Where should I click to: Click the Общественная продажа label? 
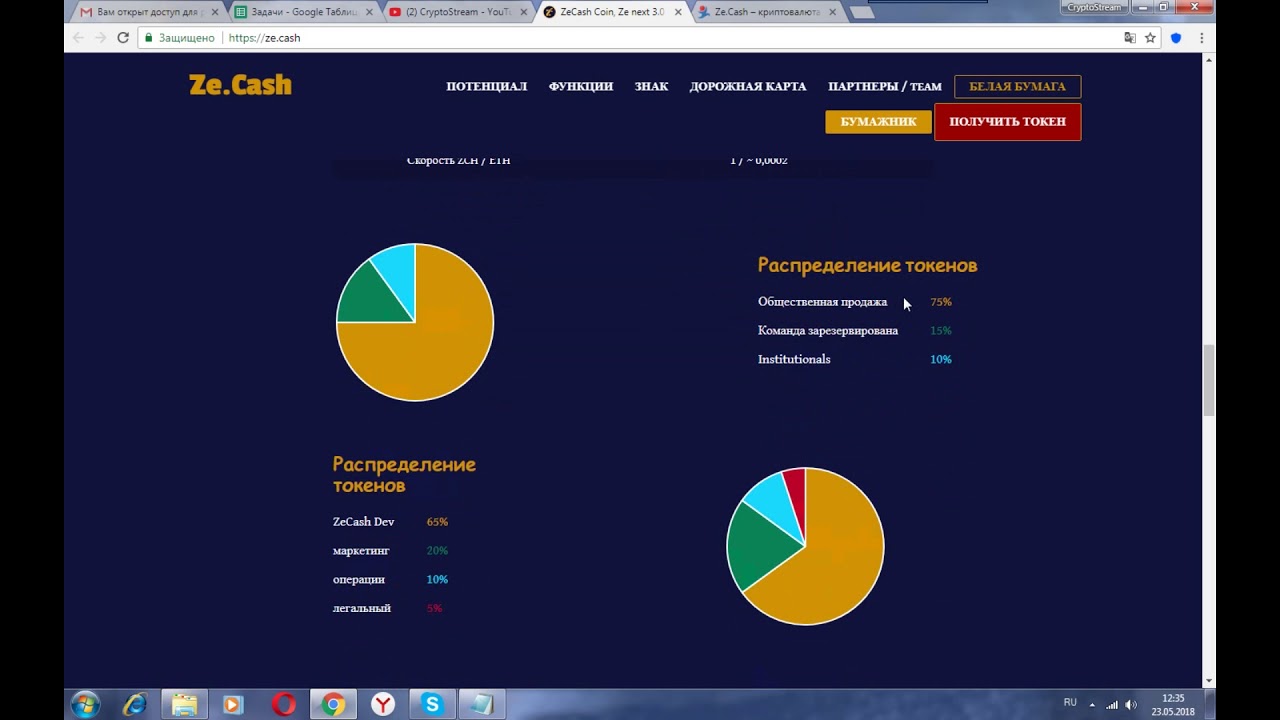(x=822, y=302)
